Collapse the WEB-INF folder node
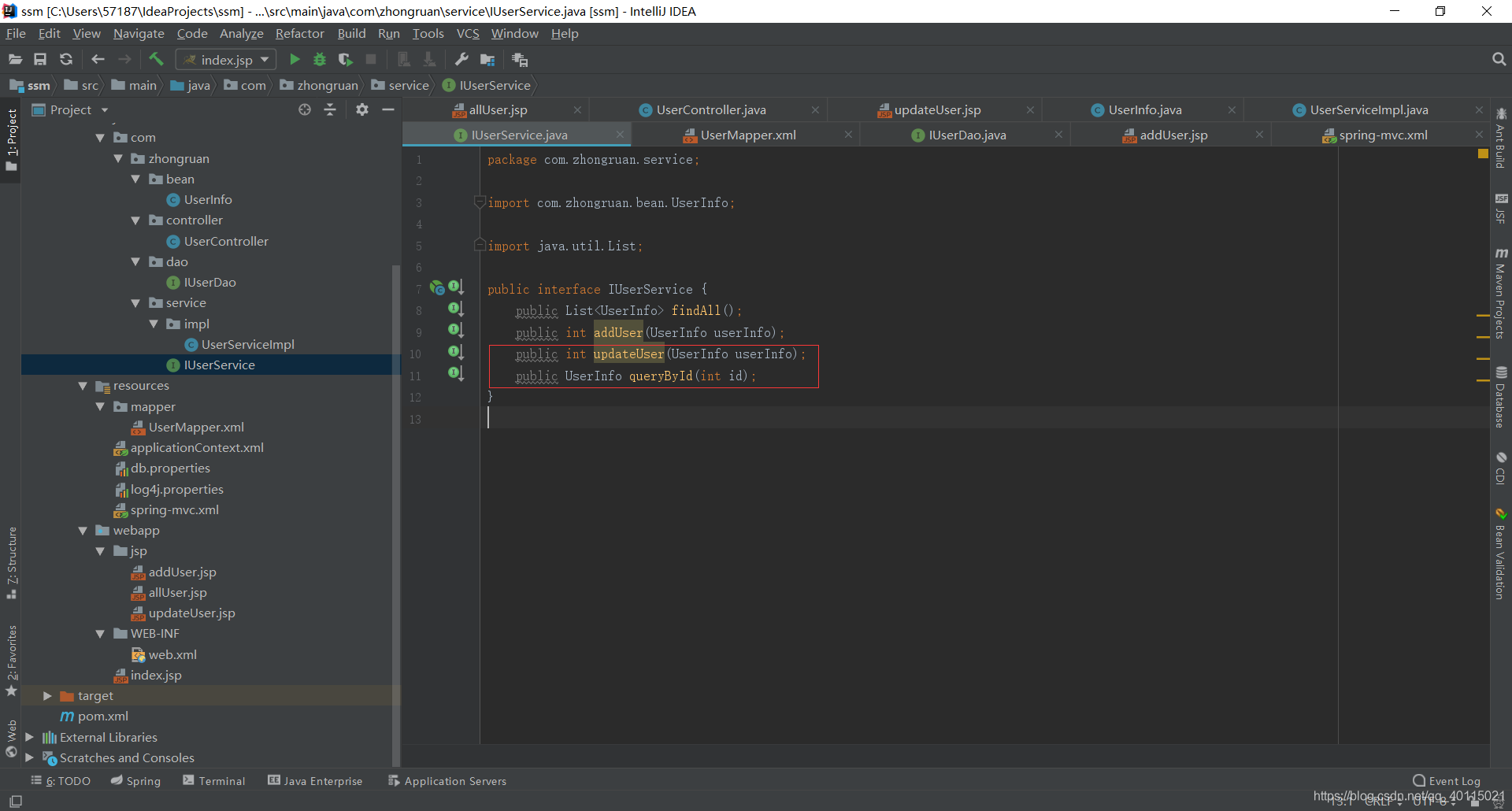Image resolution: width=1512 pixels, height=811 pixels. pos(100,634)
